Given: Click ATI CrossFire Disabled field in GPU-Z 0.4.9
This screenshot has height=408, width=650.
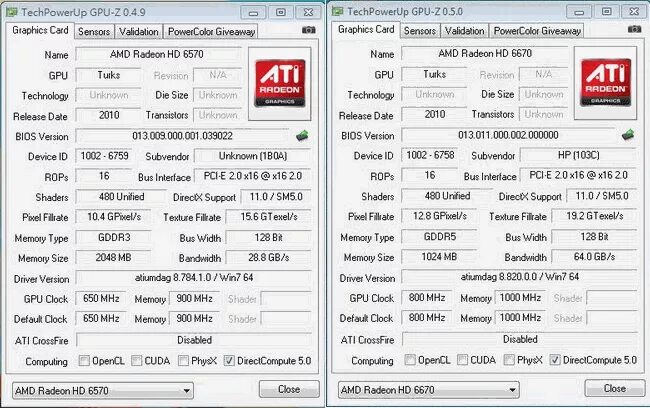Looking at the screenshot, I should (194, 340).
